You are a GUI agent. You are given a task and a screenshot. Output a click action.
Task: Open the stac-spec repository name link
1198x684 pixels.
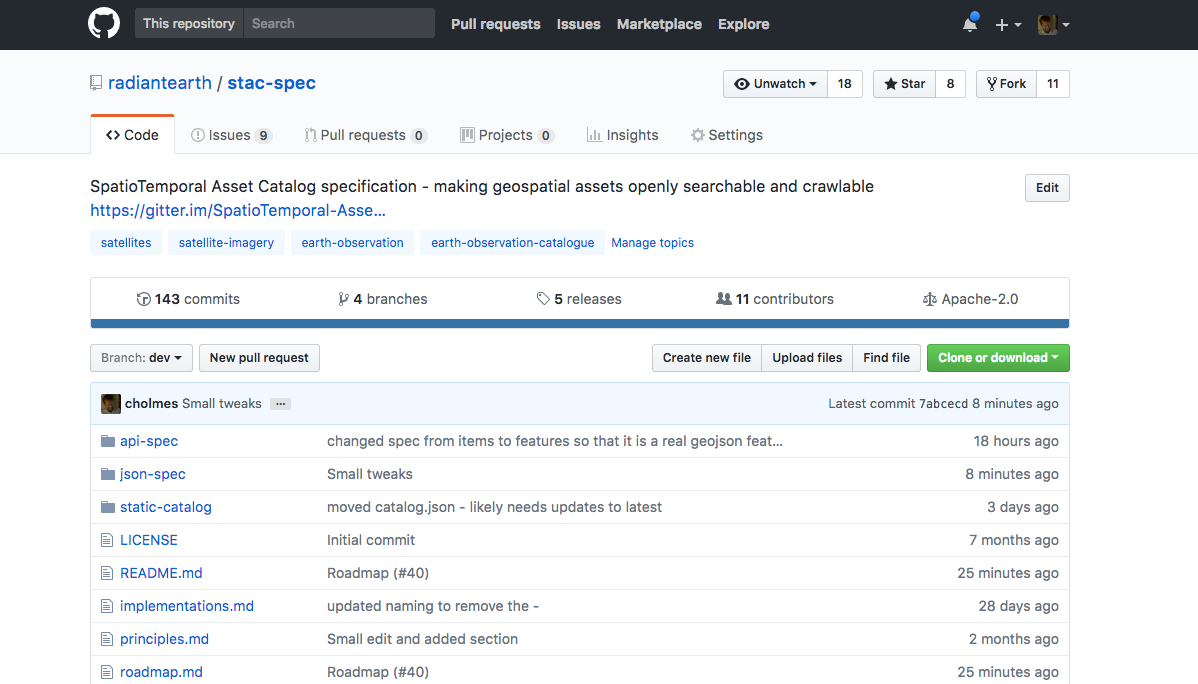(271, 83)
